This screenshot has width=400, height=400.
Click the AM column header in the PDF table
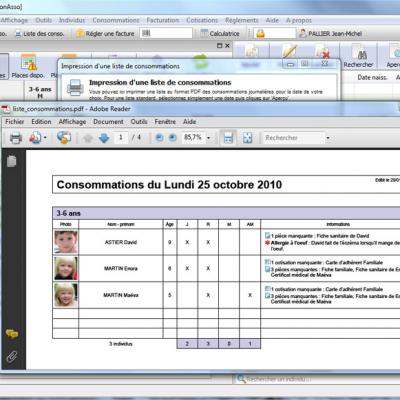click(250, 224)
